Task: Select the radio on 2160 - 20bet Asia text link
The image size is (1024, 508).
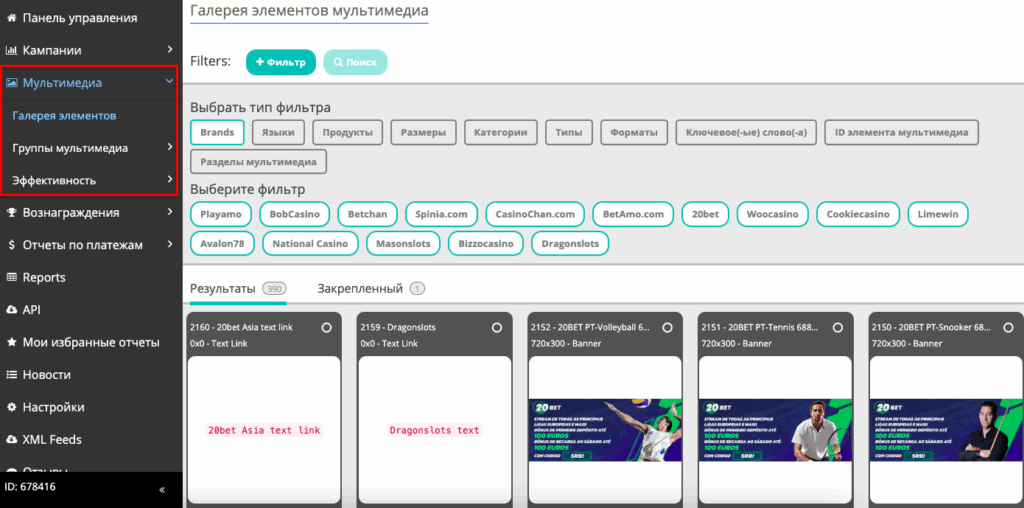Action: point(327,328)
